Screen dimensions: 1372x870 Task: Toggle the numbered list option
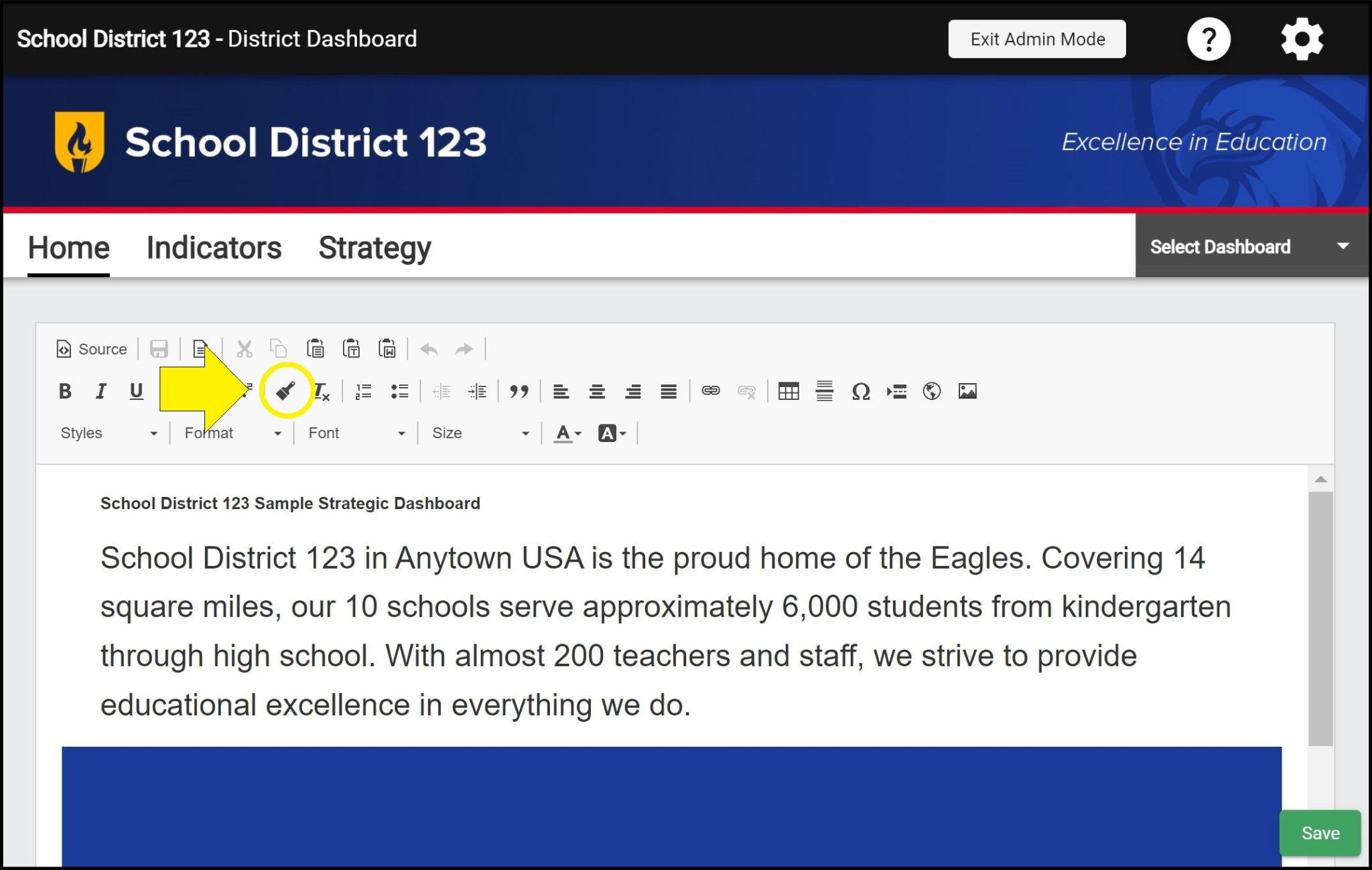click(x=362, y=391)
